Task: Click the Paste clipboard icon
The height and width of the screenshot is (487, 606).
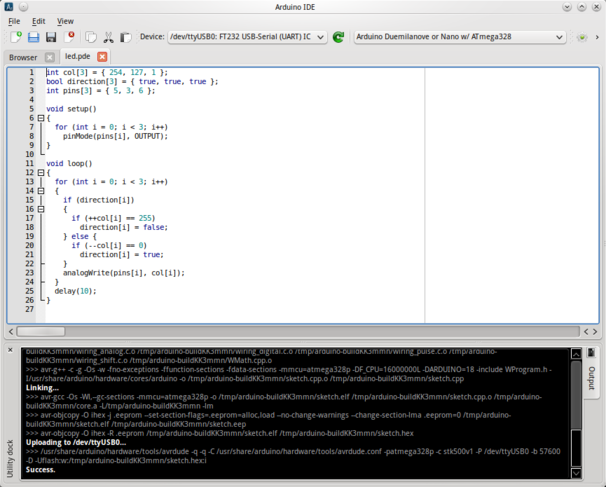Action: tap(126, 37)
